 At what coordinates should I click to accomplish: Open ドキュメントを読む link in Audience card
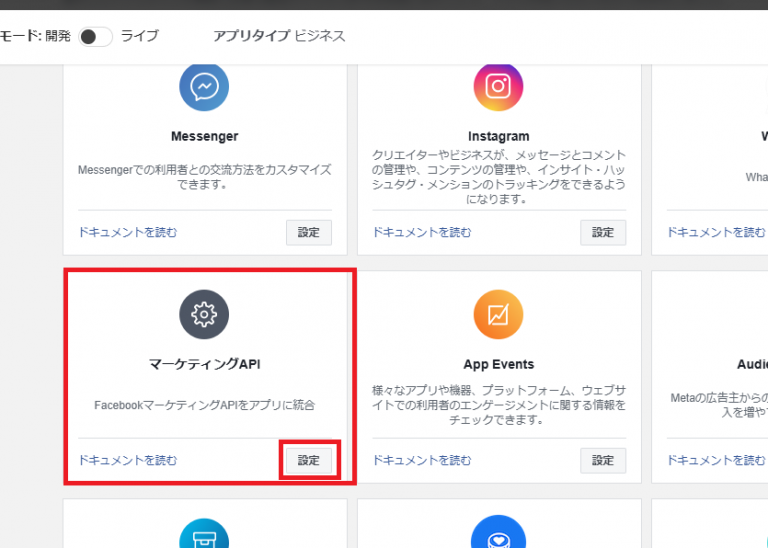tap(716, 460)
